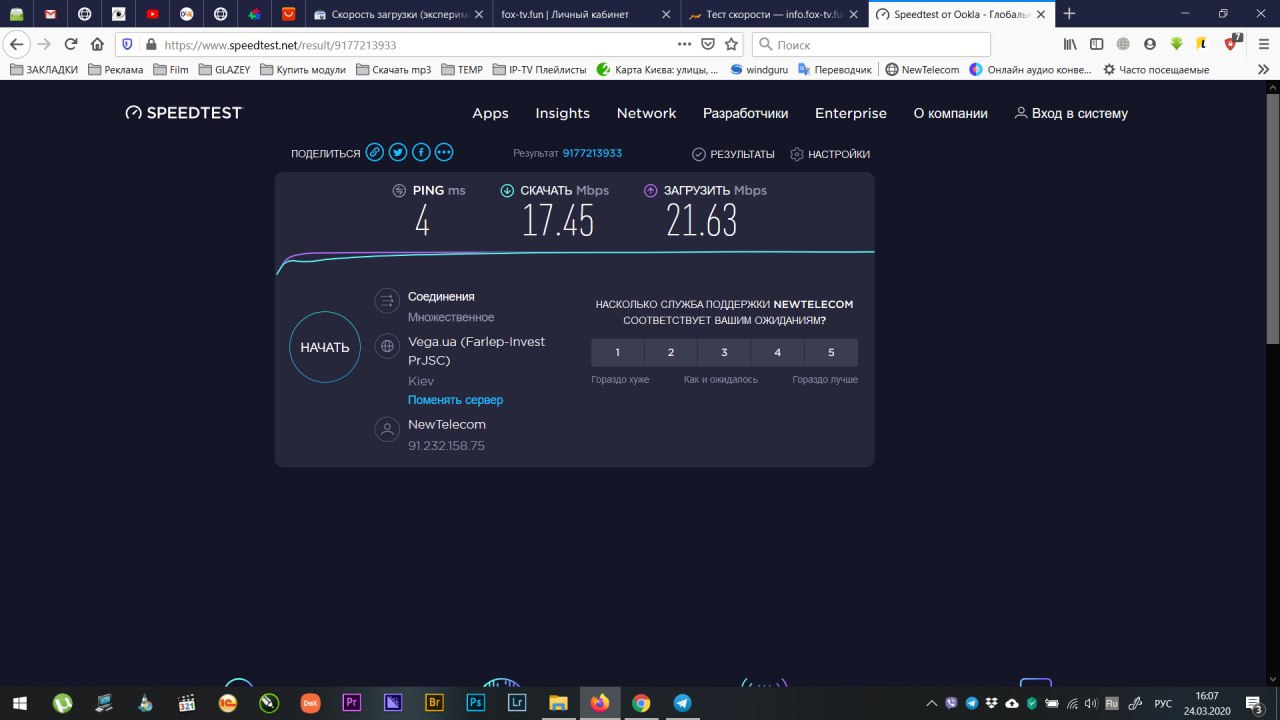Open Premiere Pro from taskbar

click(351, 703)
